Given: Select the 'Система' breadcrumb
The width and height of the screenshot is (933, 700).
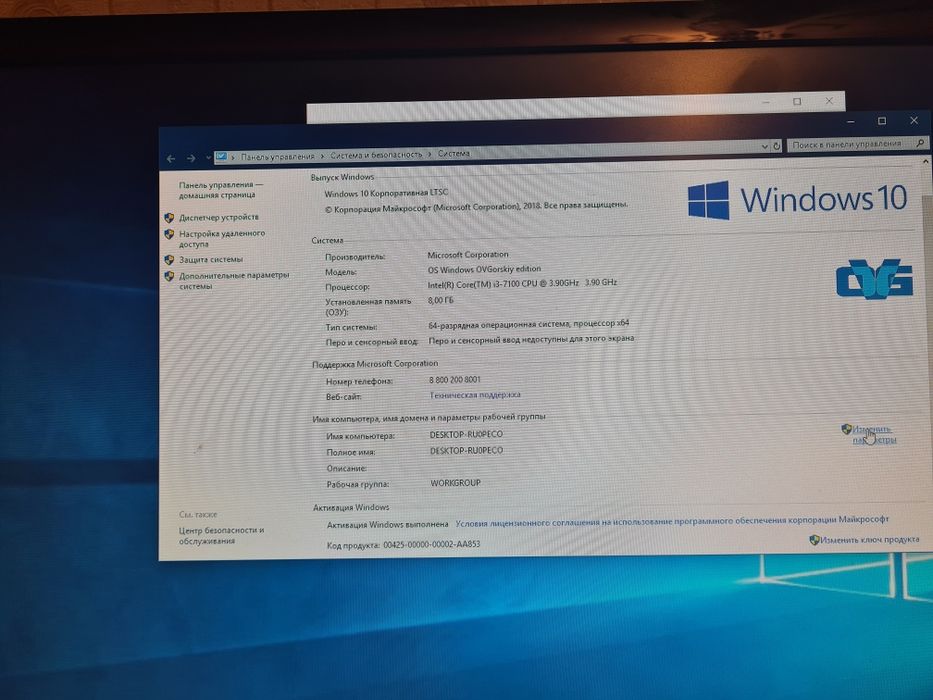Looking at the screenshot, I should 454,154.
